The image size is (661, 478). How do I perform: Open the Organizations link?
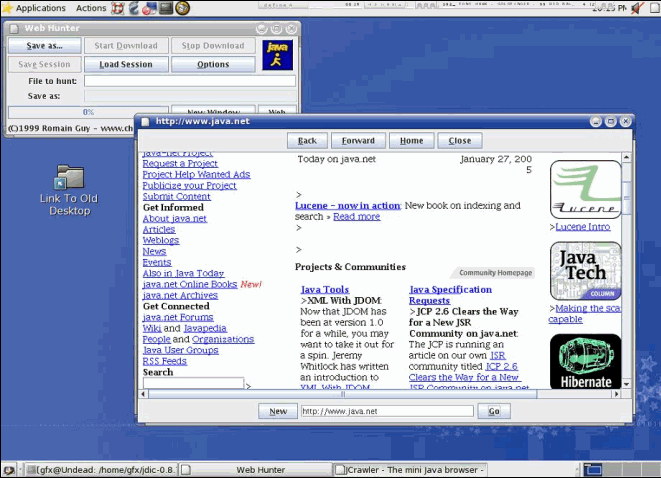pyautogui.click(x=223, y=339)
